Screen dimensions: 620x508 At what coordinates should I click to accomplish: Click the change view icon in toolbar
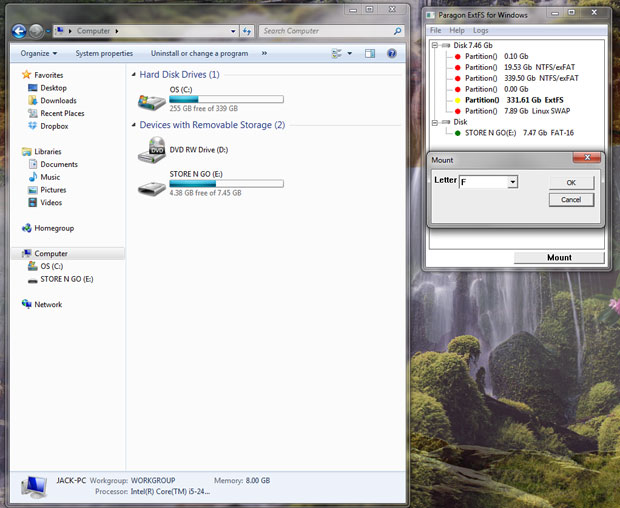click(336, 53)
